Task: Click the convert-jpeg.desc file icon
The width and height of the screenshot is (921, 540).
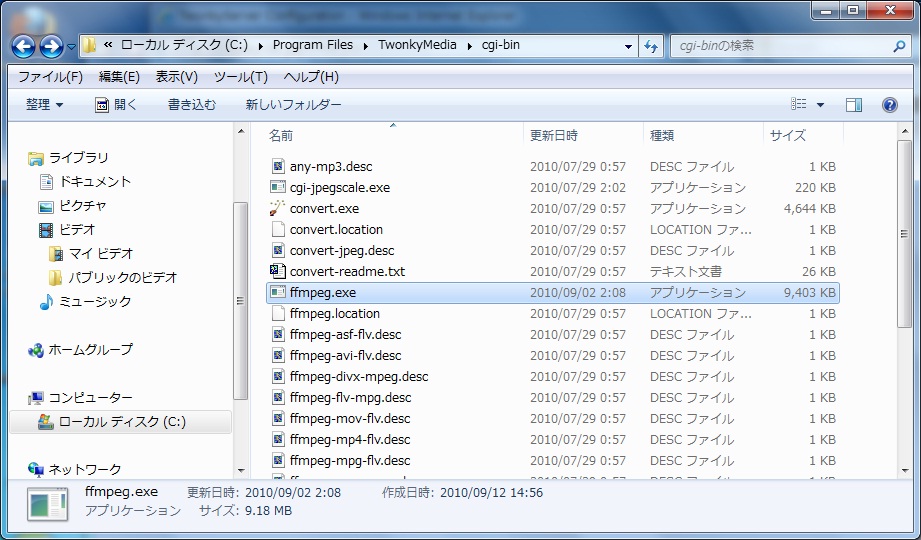Action: click(278, 250)
